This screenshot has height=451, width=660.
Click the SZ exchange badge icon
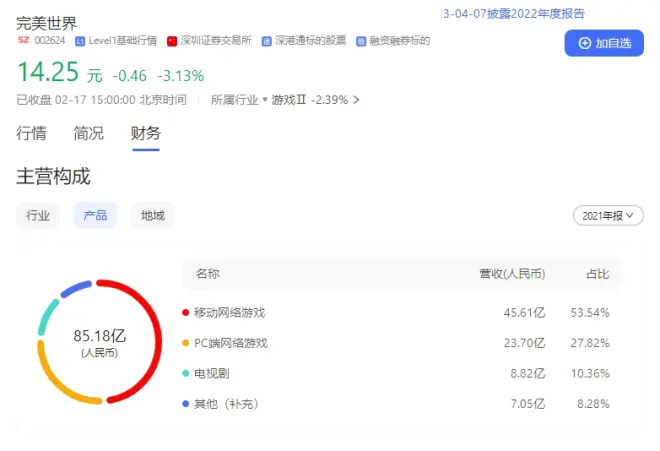(23, 41)
